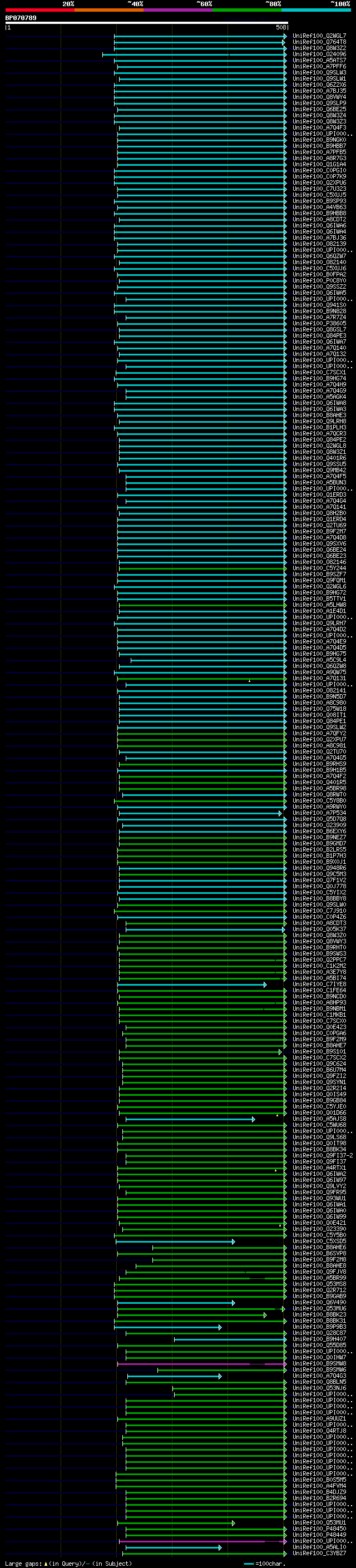
Task: Open hit UniRef100_Q08IT1
Action: (x=319, y=715)
